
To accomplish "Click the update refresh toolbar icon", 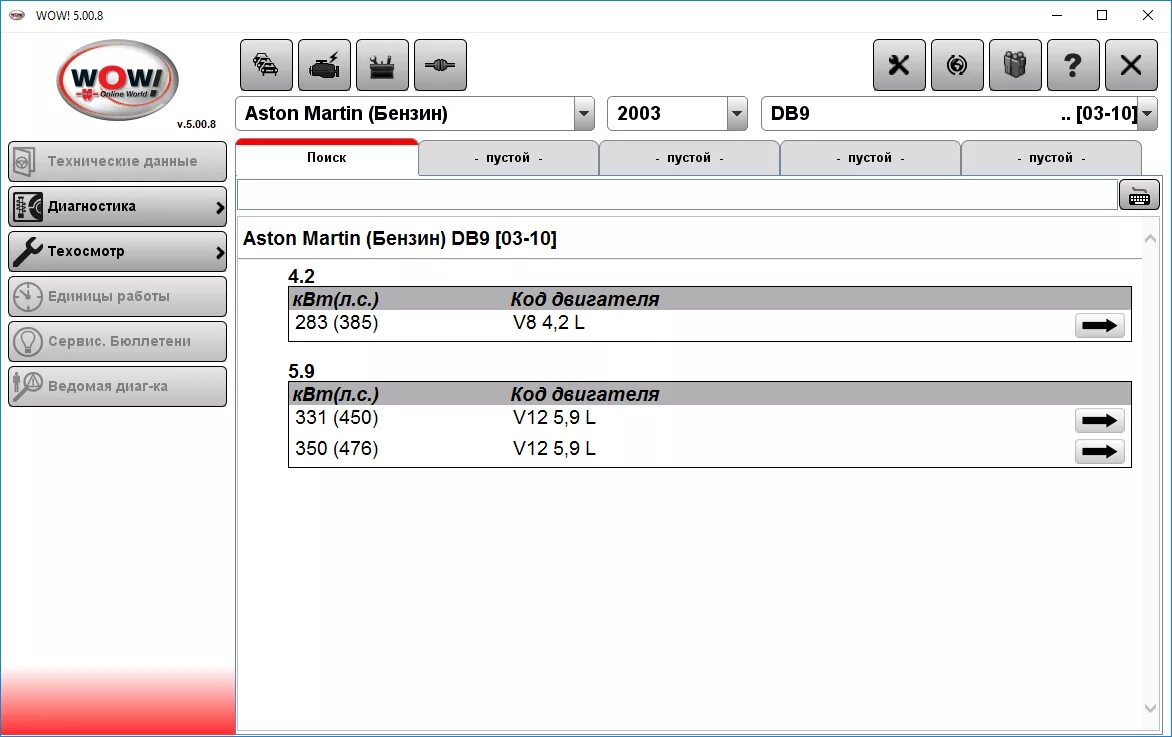I will point(957,65).
